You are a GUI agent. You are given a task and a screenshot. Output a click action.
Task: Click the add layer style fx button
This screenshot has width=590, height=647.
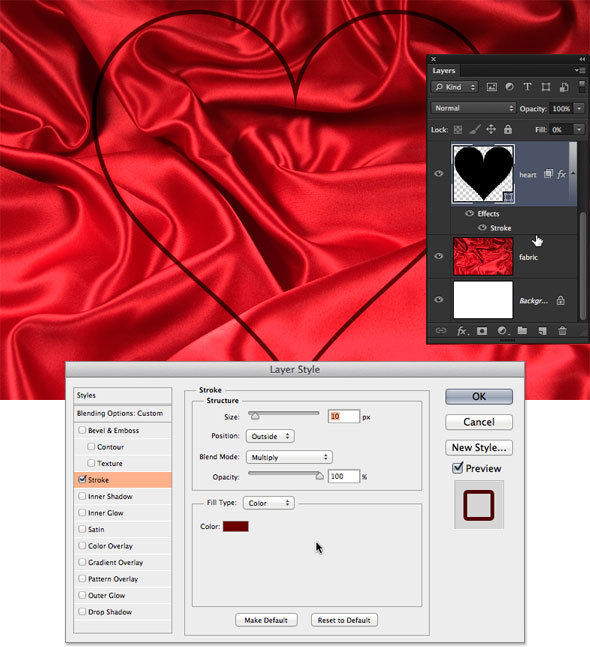click(462, 331)
